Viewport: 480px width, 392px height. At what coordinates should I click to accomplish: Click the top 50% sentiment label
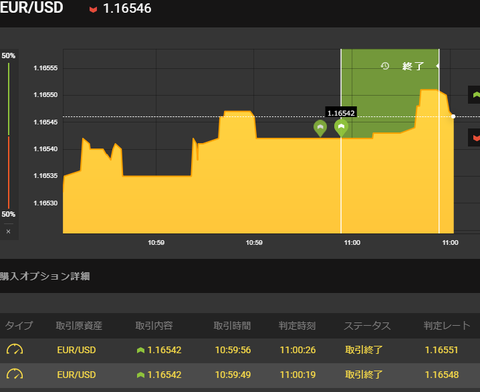pyautogui.click(x=8, y=56)
